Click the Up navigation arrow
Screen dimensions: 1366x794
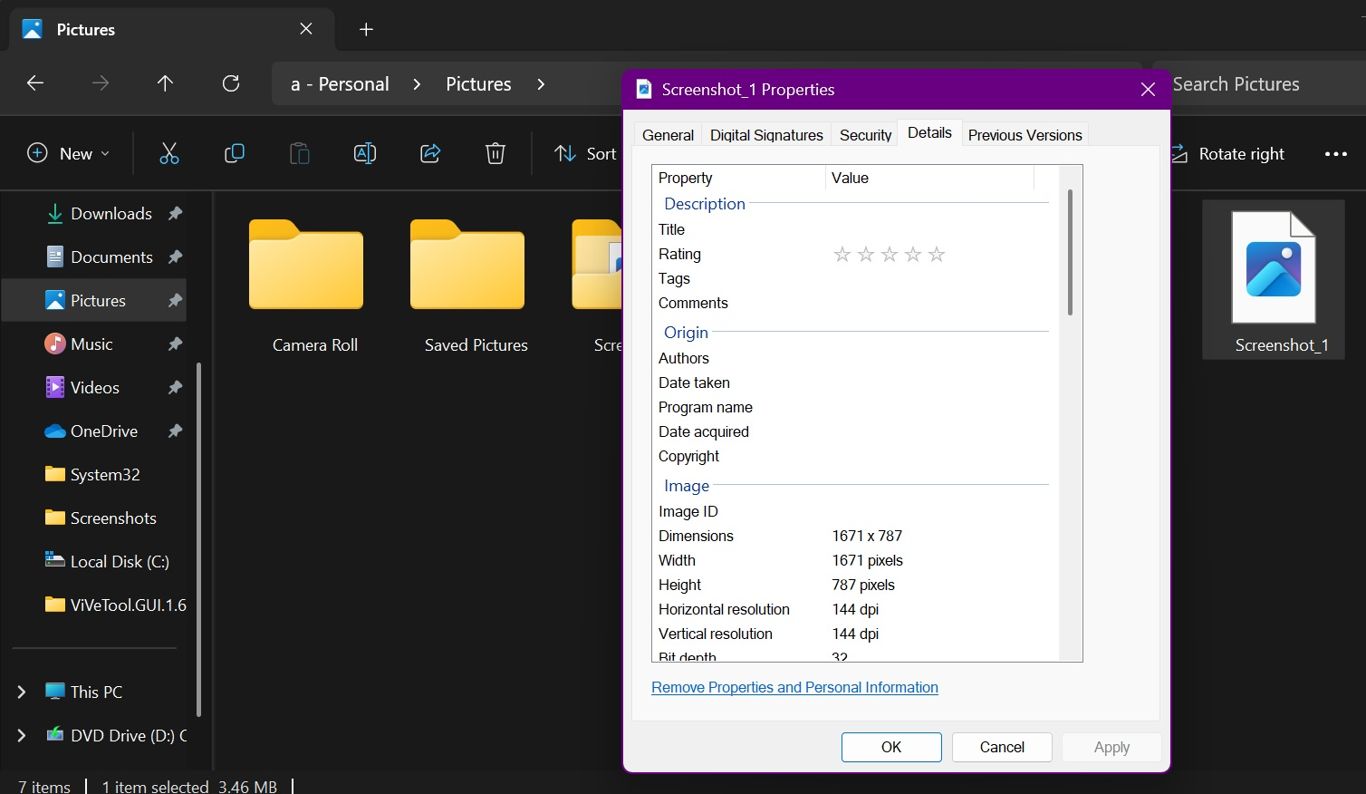165,84
